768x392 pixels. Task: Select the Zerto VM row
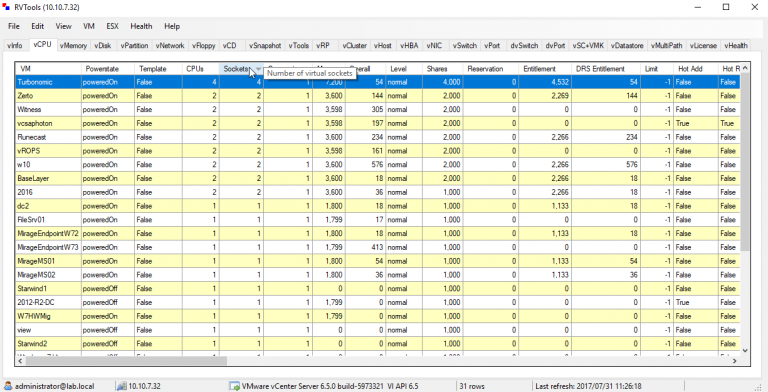point(377,96)
